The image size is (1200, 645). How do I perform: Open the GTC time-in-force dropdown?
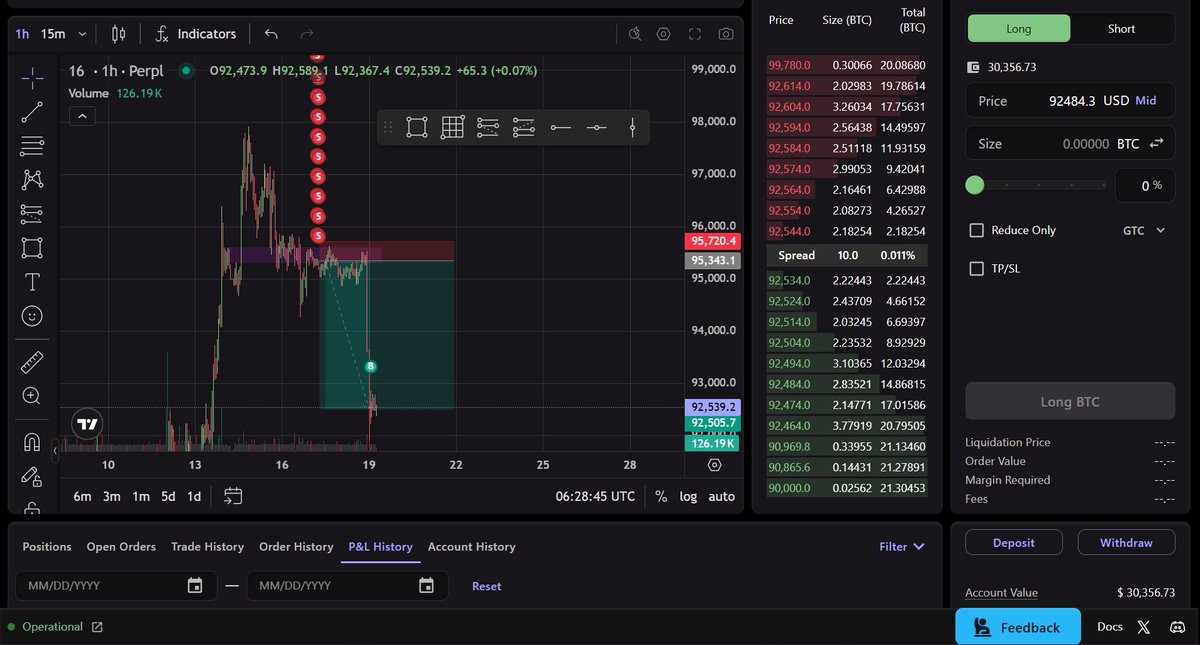tap(1144, 230)
